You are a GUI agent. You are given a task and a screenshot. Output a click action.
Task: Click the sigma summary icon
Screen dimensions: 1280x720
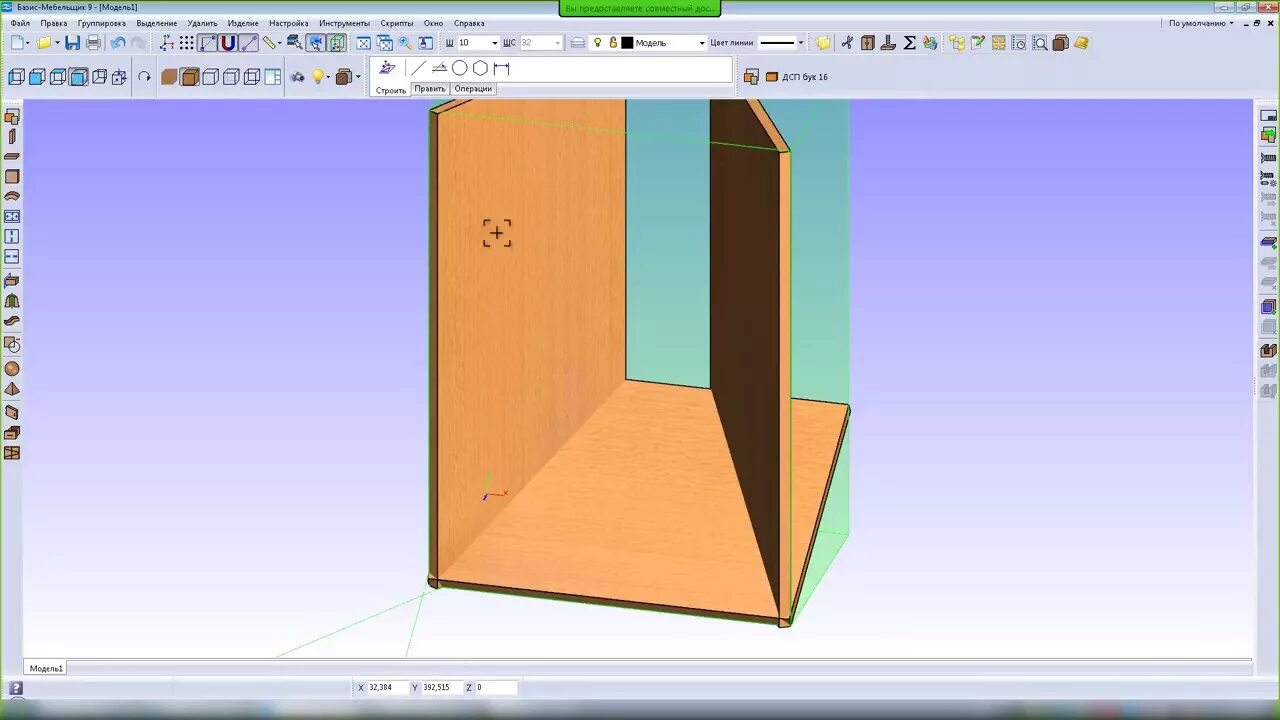pos(909,43)
